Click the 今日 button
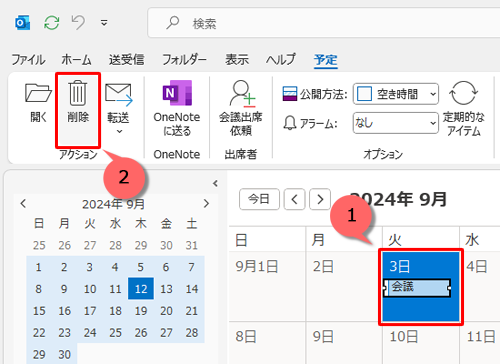500x364 pixels. [x=259, y=199]
